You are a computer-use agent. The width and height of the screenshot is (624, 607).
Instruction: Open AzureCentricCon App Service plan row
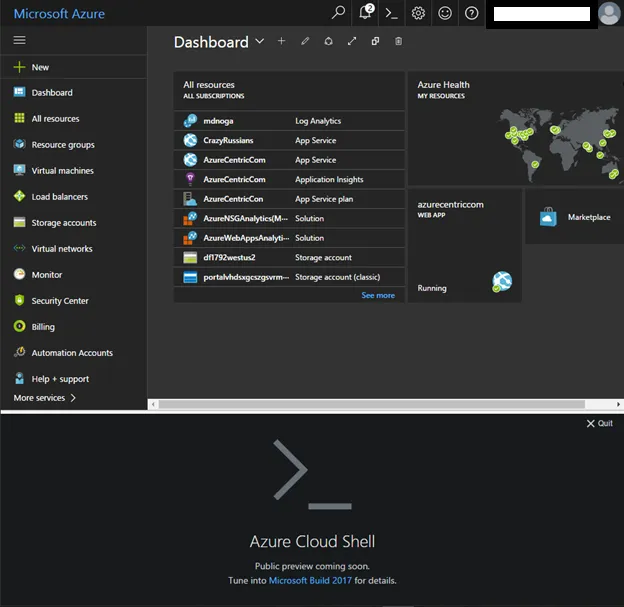click(x=289, y=199)
